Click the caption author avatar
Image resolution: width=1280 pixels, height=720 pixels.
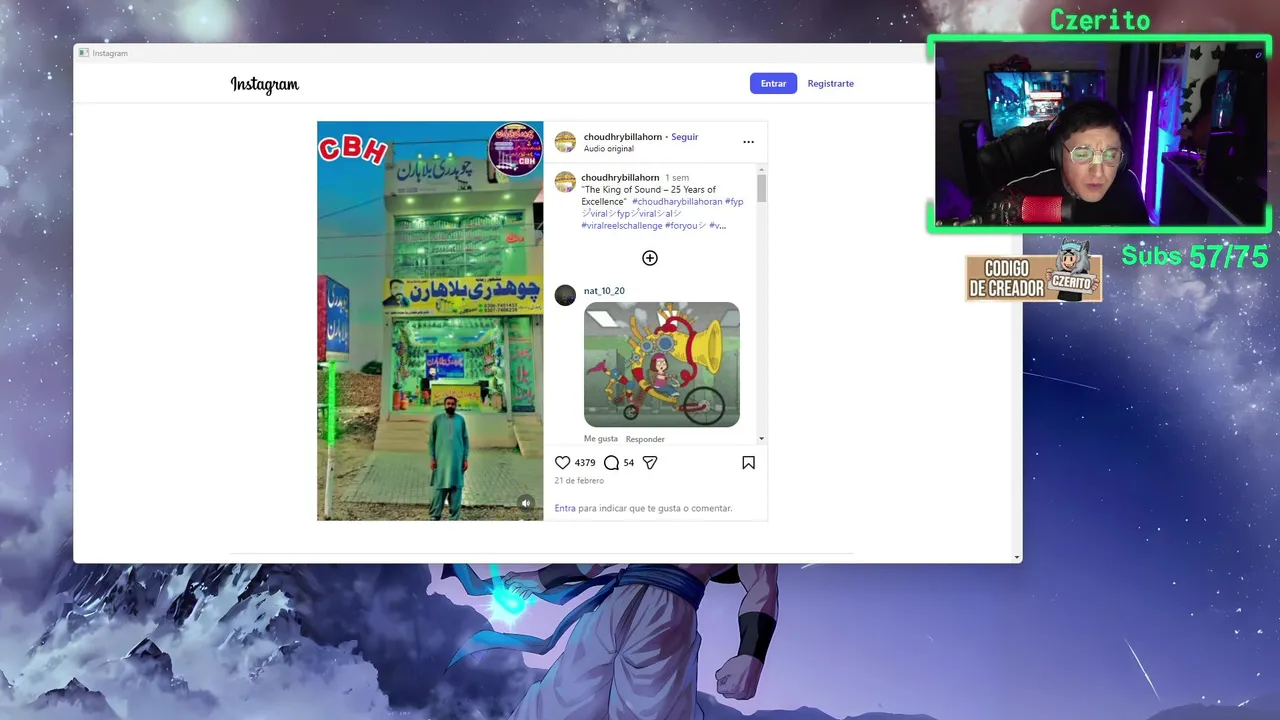point(565,182)
